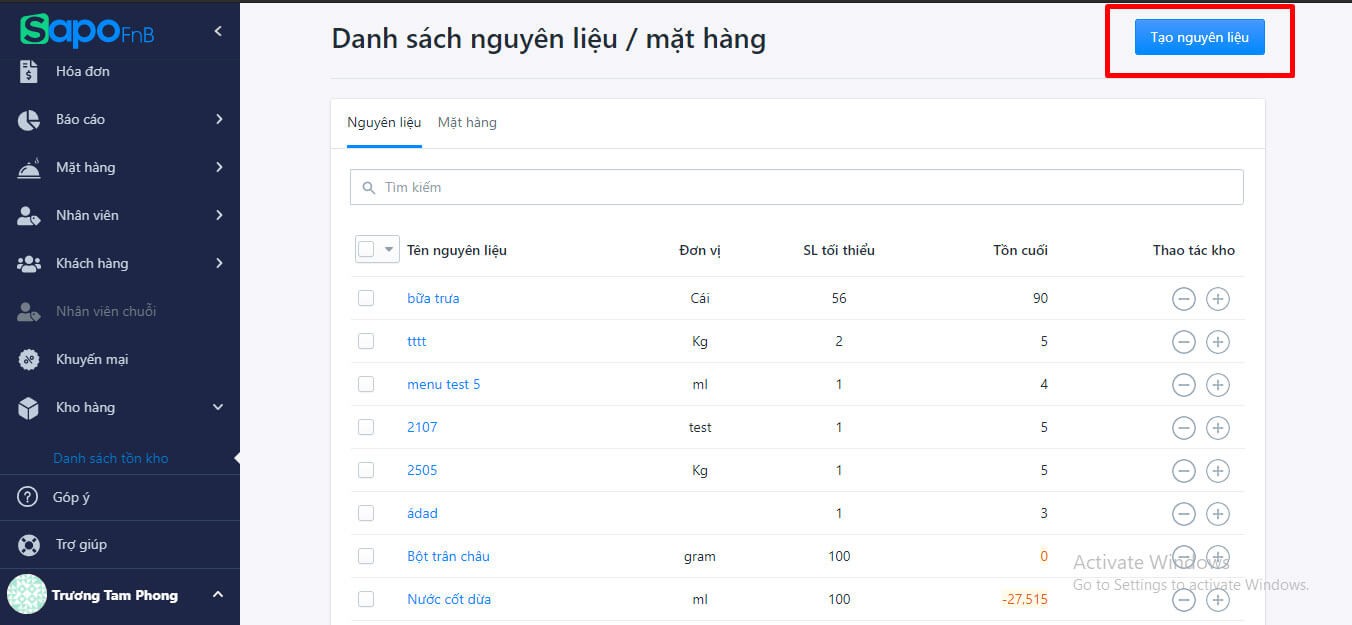1352x625 pixels.
Task: Check the checkbox for menu test 5
Action: pos(366,383)
